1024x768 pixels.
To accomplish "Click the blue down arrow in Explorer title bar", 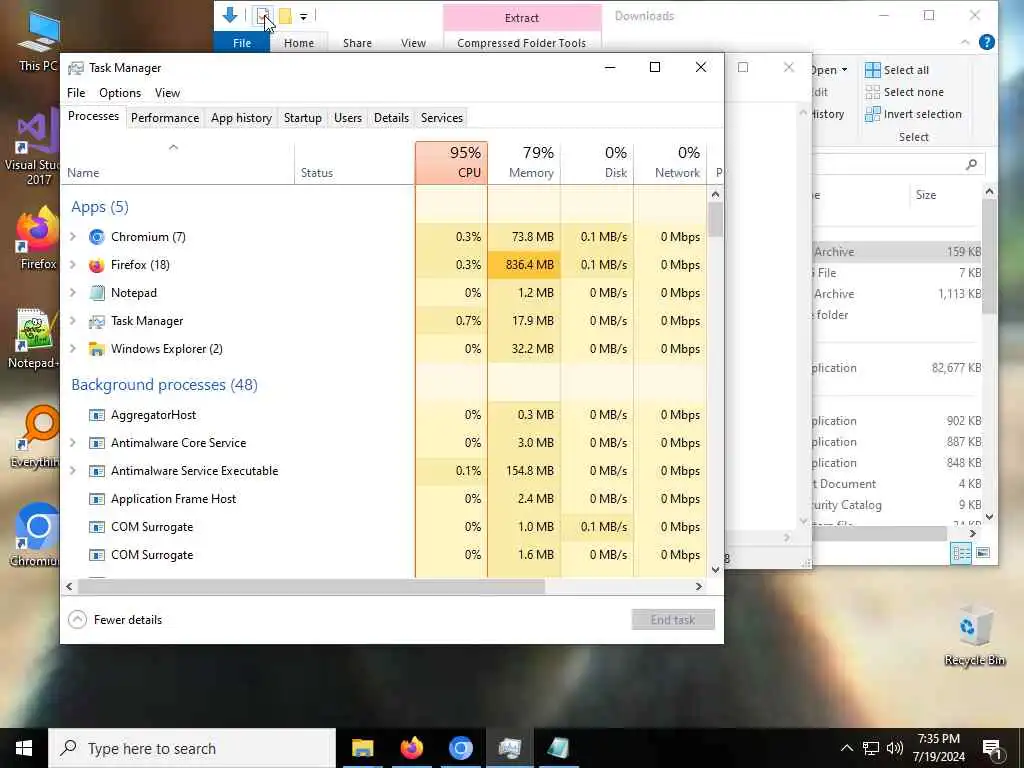I will pos(230,15).
